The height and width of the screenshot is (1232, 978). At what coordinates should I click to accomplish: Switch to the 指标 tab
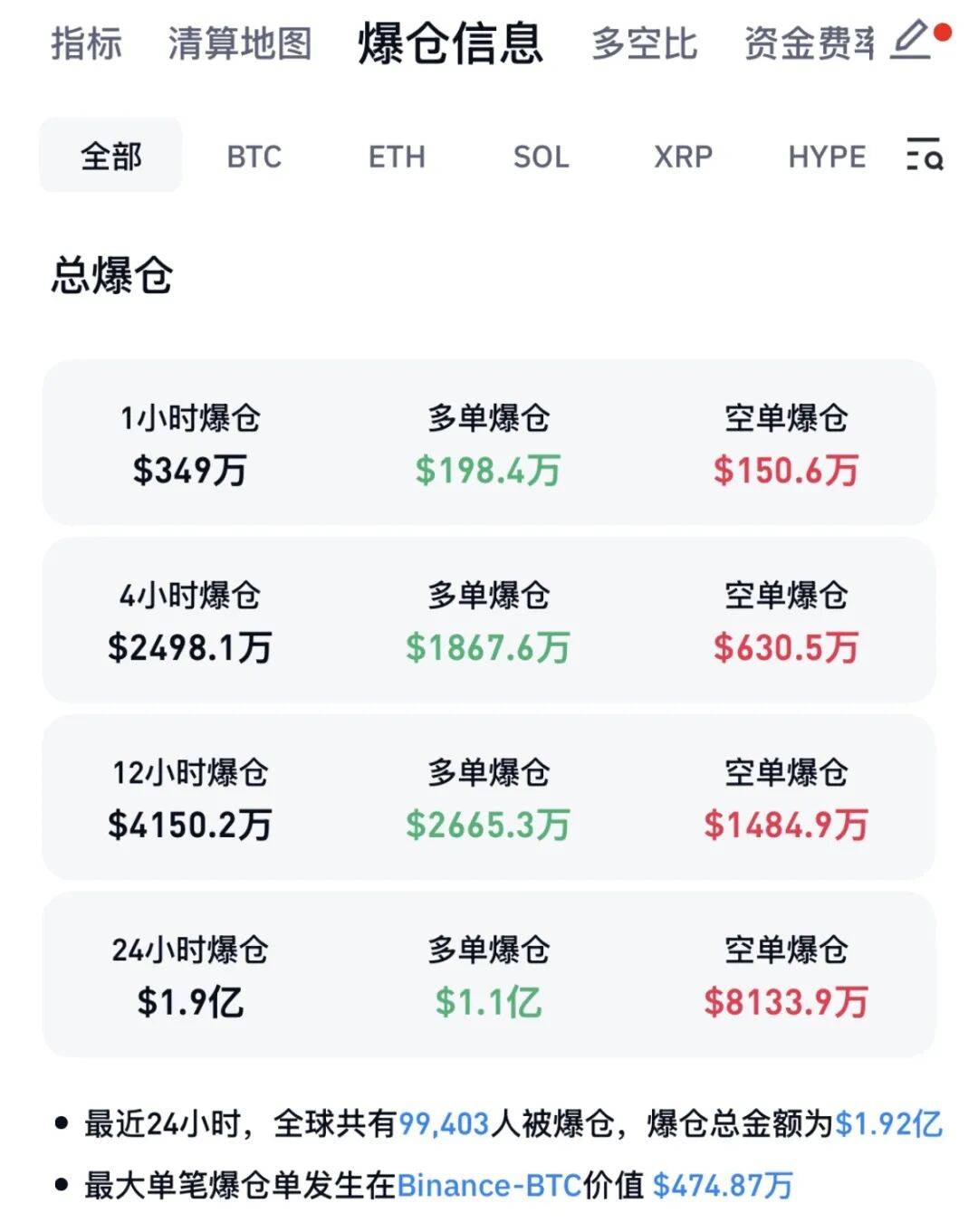click(86, 43)
